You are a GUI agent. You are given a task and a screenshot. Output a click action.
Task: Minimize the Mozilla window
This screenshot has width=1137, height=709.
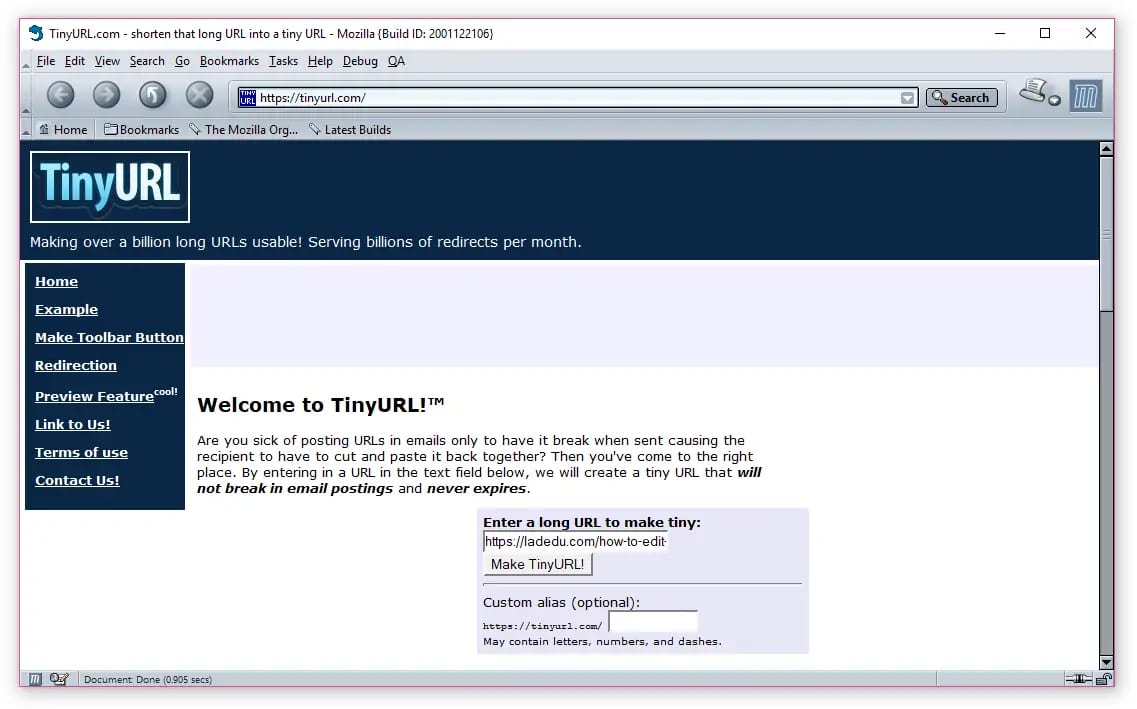pos(1000,33)
